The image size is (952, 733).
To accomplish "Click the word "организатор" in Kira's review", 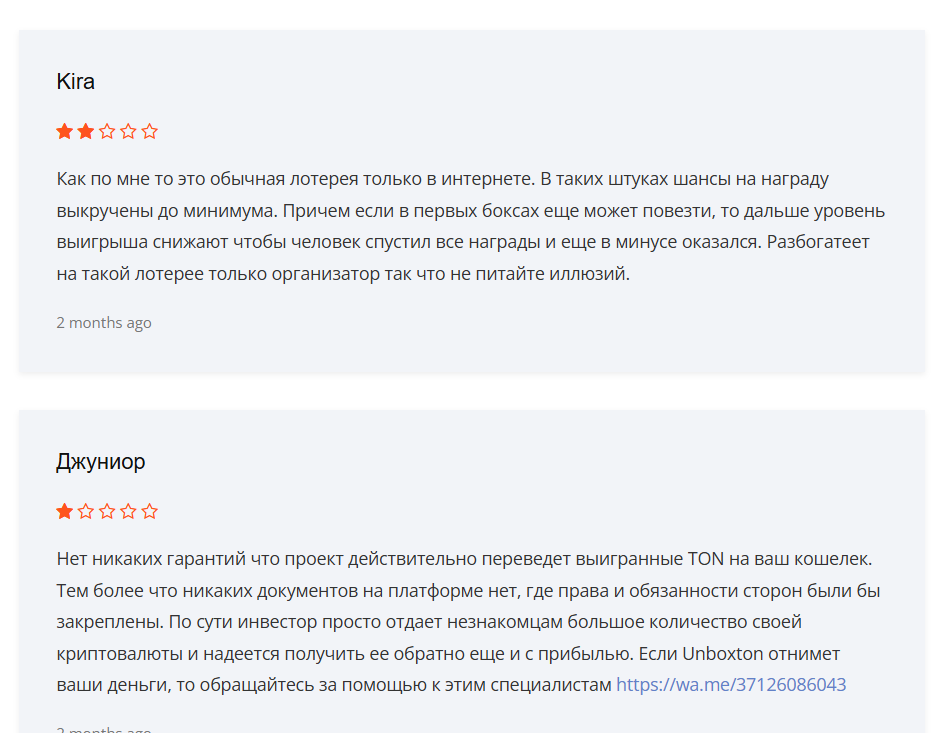I will click(321, 274).
